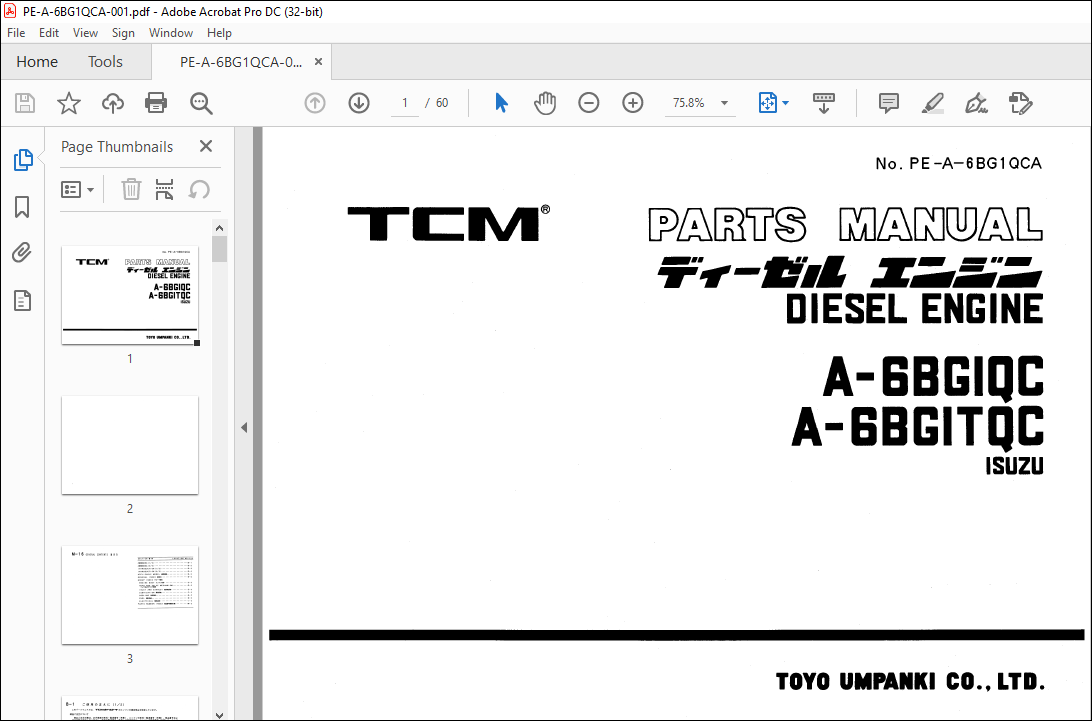This screenshot has height=721, width=1092.
Task: Choose the Hand pan tool
Action: [545, 103]
